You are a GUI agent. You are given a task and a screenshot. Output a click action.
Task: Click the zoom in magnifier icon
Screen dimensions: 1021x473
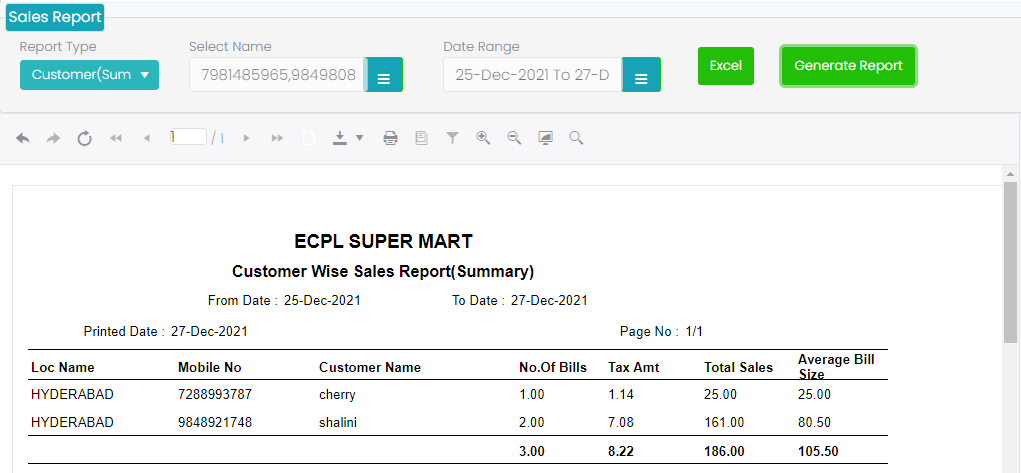(x=483, y=138)
